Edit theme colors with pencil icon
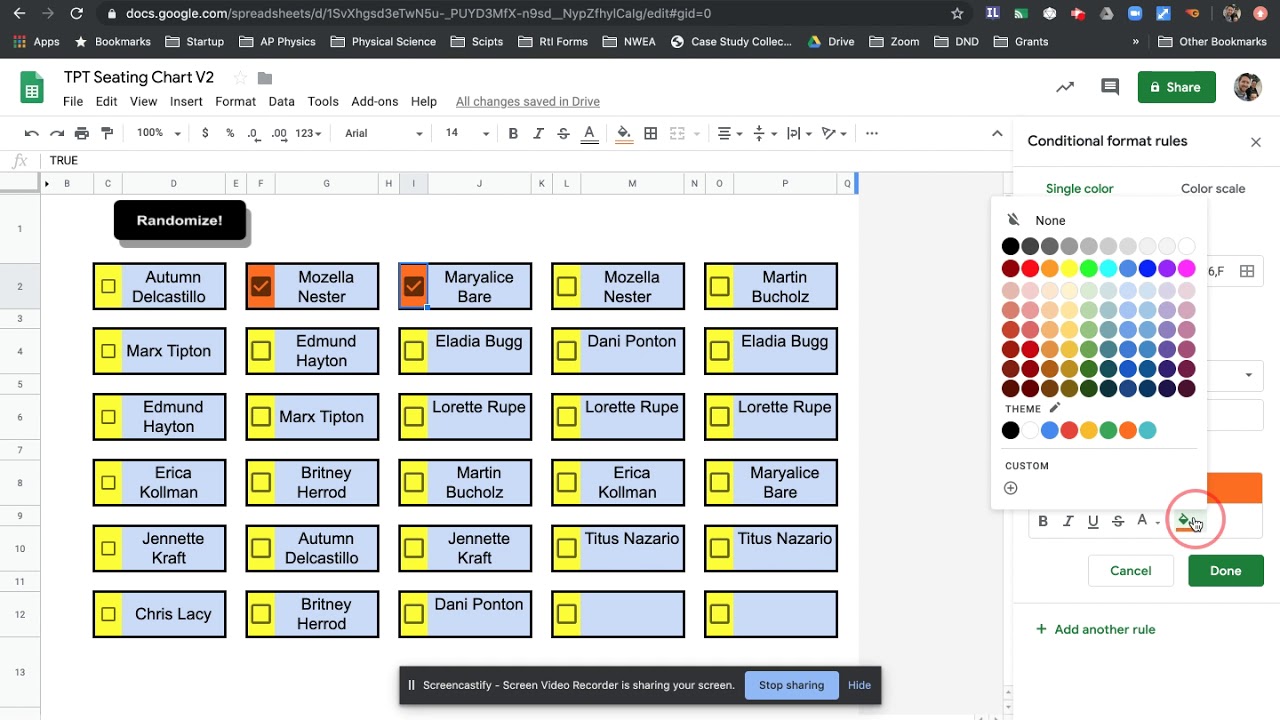The image size is (1280, 720). [1054, 408]
